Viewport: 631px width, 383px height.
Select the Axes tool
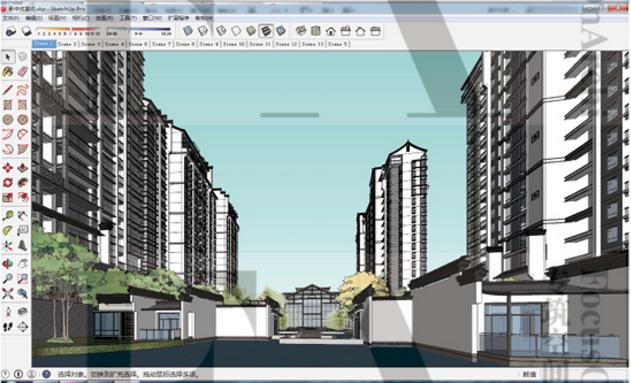[x=8, y=245]
